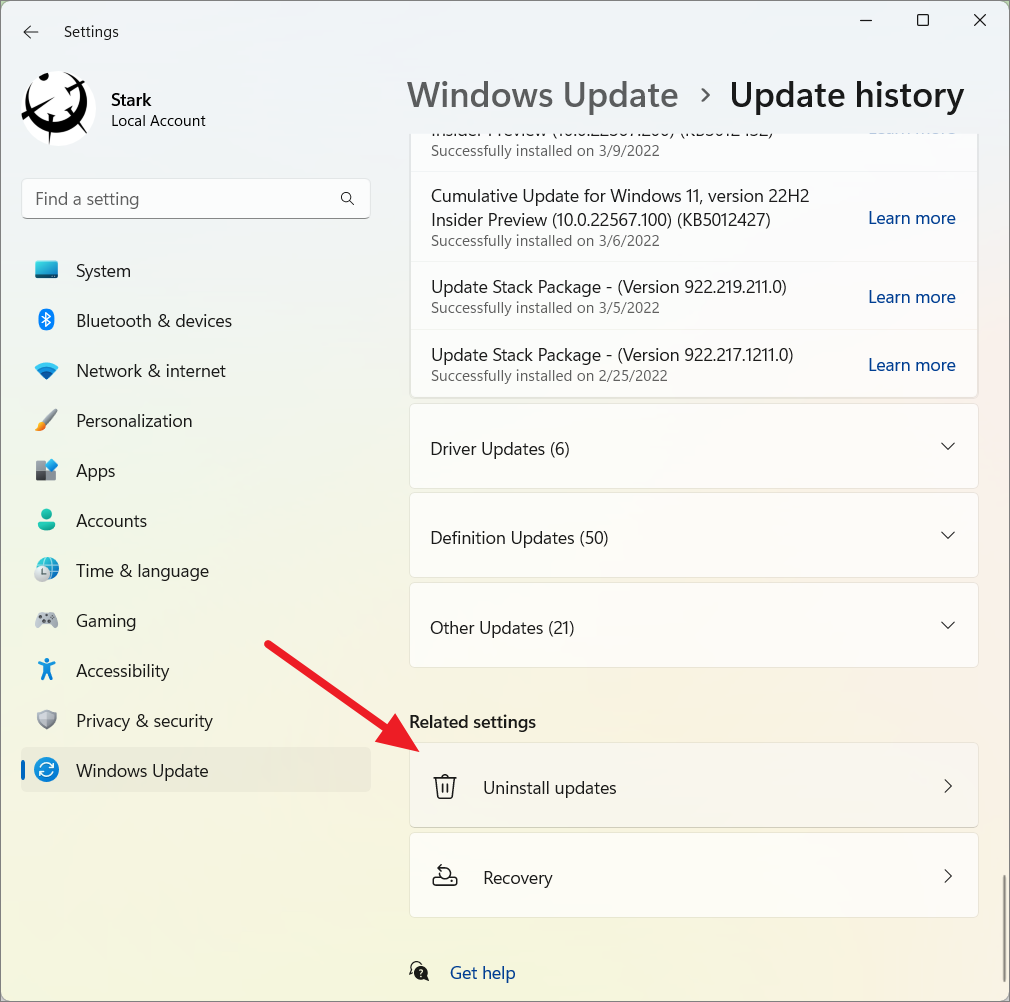Click the Stark account name
The image size is (1010, 1002).
pos(131,100)
